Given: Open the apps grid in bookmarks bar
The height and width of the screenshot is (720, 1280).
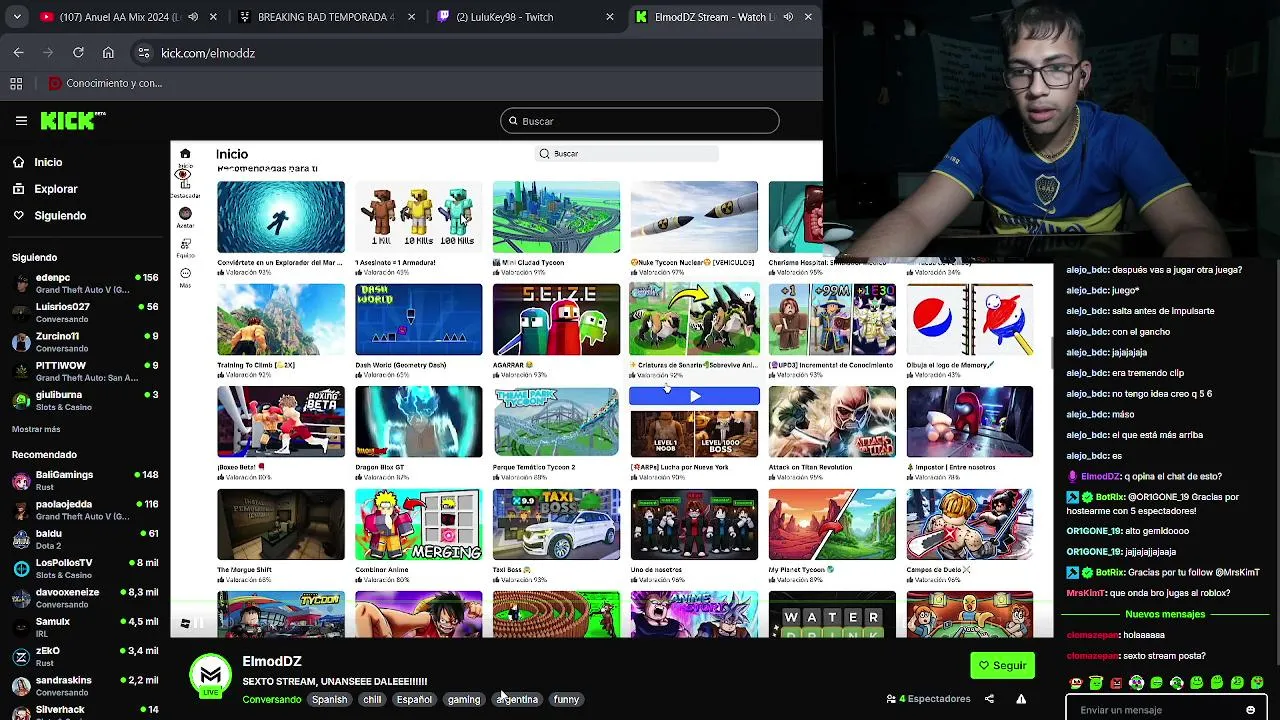Looking at the screenshot, I should (16, 84).
